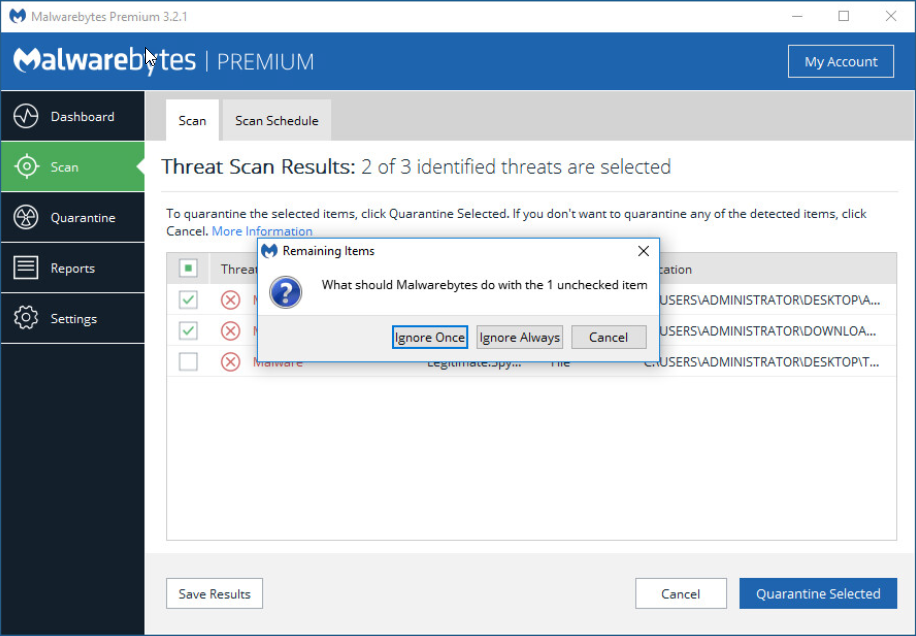
Task: Click the dialog question about 1 unchecked item
Action: [x=484, y=285]
